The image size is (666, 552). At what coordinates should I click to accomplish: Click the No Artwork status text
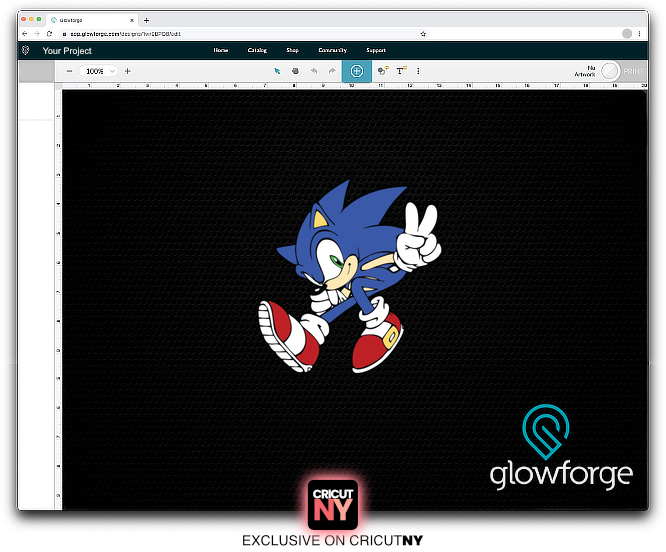585,71
